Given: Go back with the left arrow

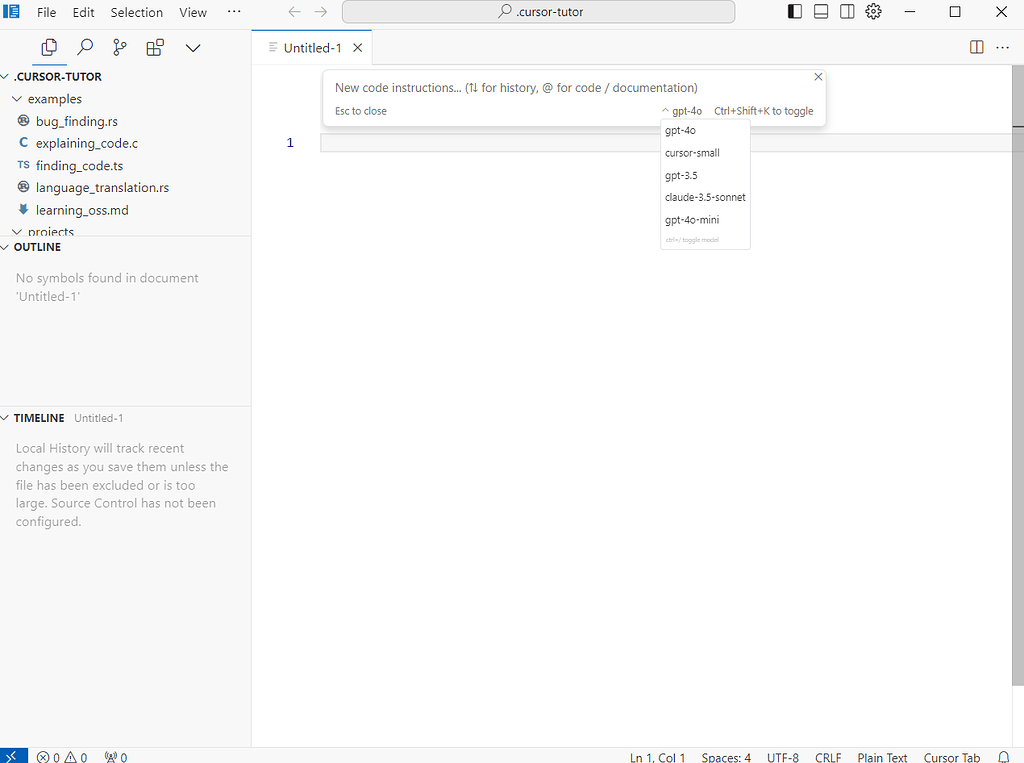Looking at the screenshot, I should click(295, 12).
